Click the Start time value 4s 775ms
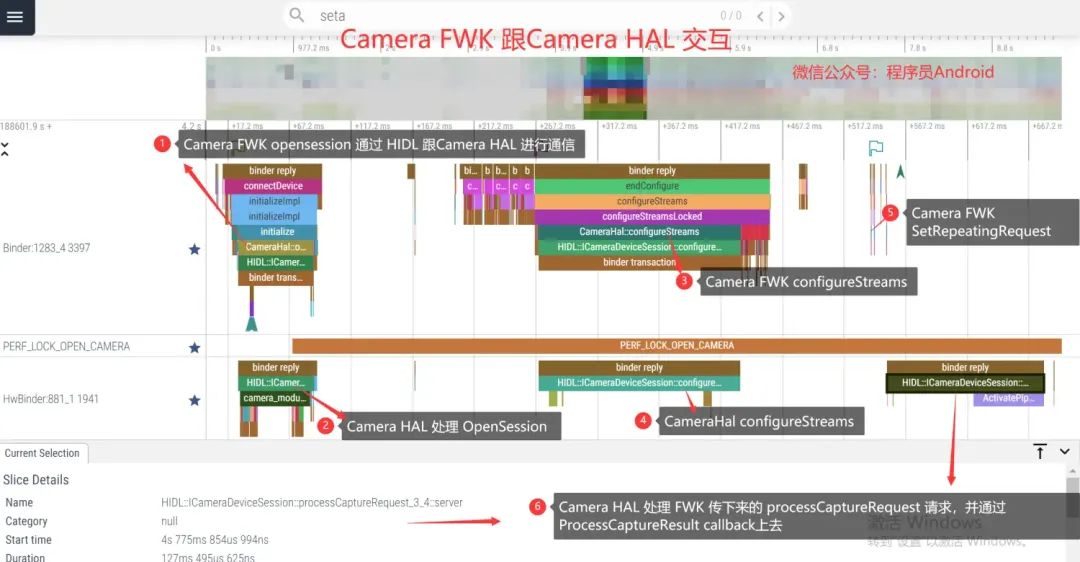Screen dimensions: 1080x562 tap(215, 540)
